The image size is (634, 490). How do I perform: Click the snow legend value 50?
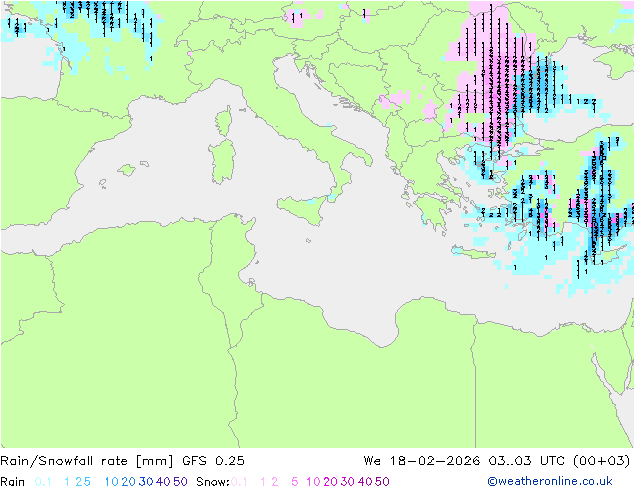(x=382, y=482)
